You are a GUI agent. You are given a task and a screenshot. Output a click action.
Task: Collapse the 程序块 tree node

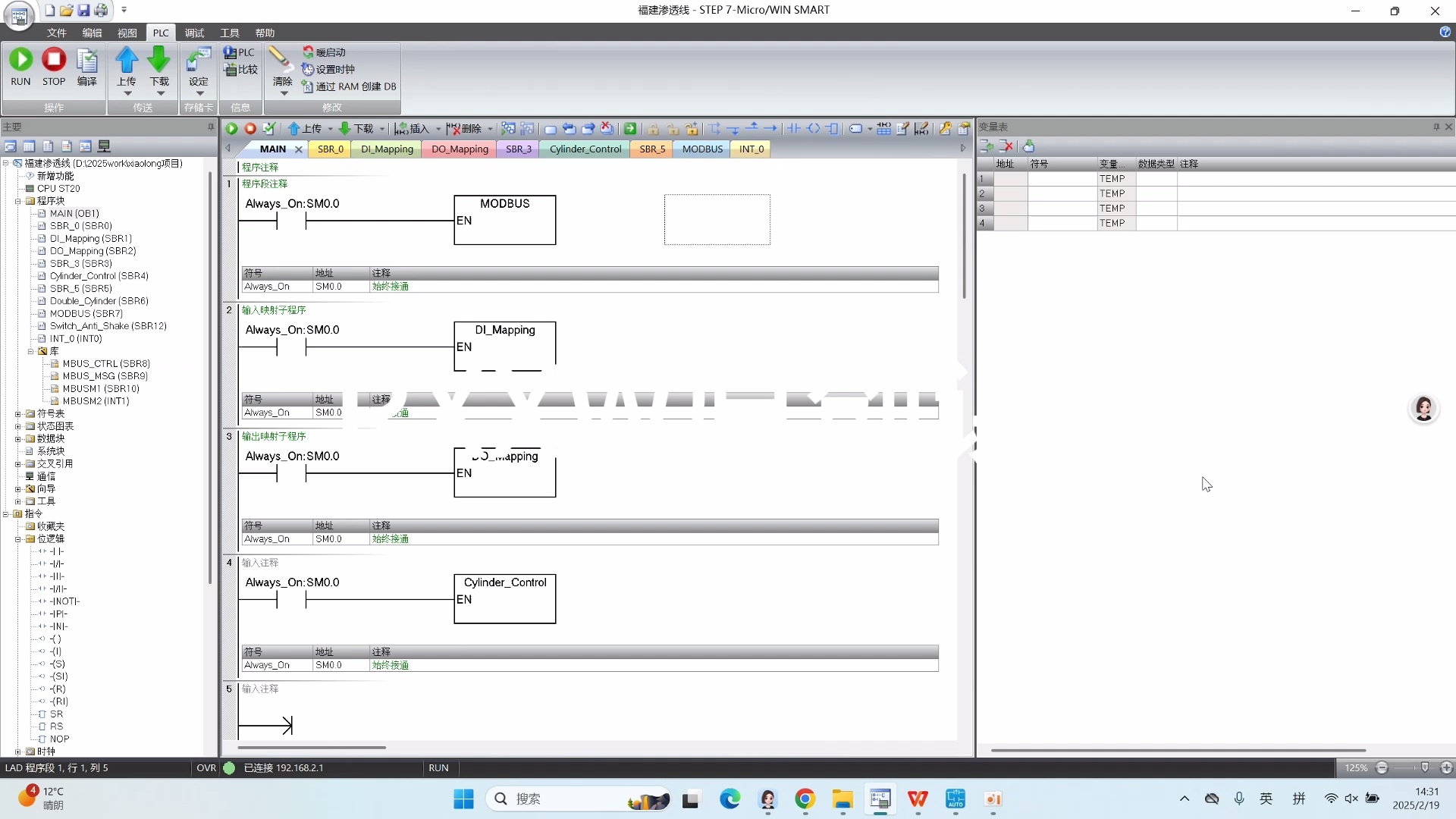[x=17, y=201]
